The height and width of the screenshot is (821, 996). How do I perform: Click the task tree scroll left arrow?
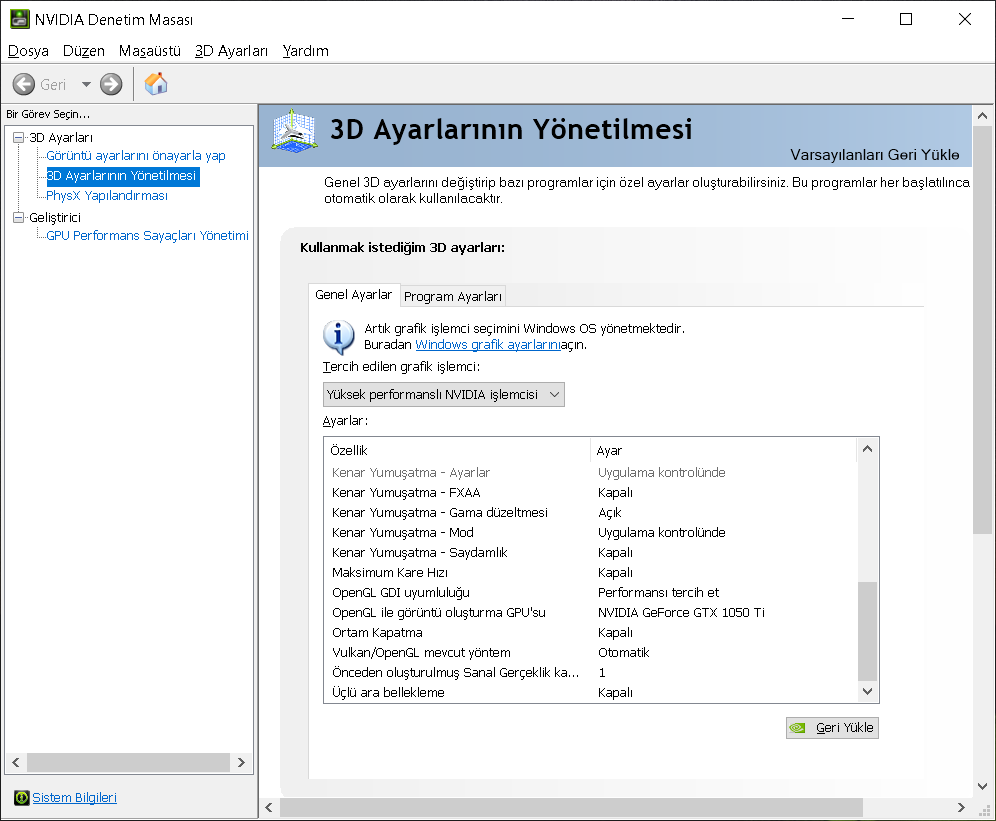pos(16,763)
